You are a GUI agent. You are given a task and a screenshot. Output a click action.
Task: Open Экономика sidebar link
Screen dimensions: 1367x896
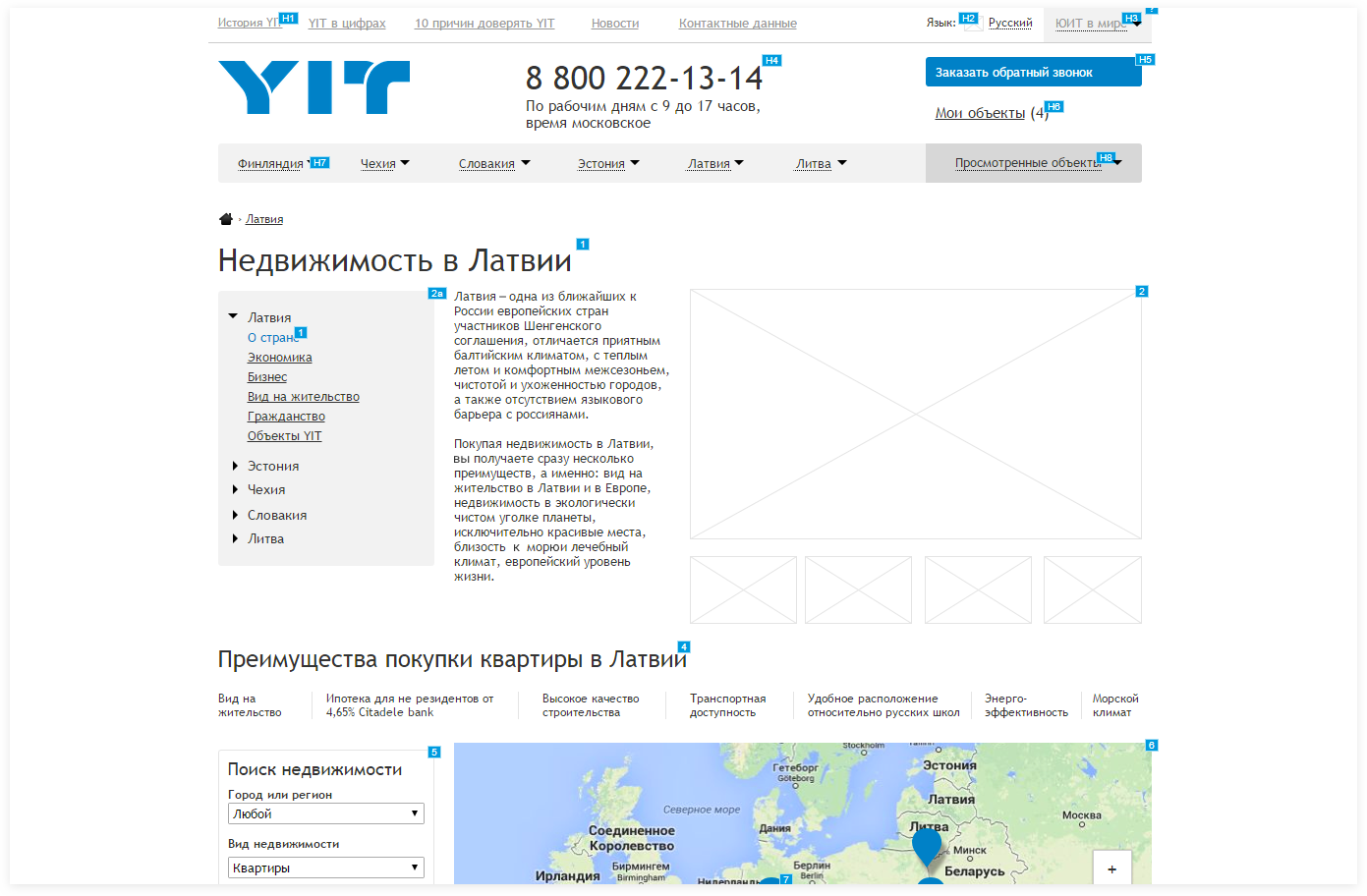click(x=280, y=358)
